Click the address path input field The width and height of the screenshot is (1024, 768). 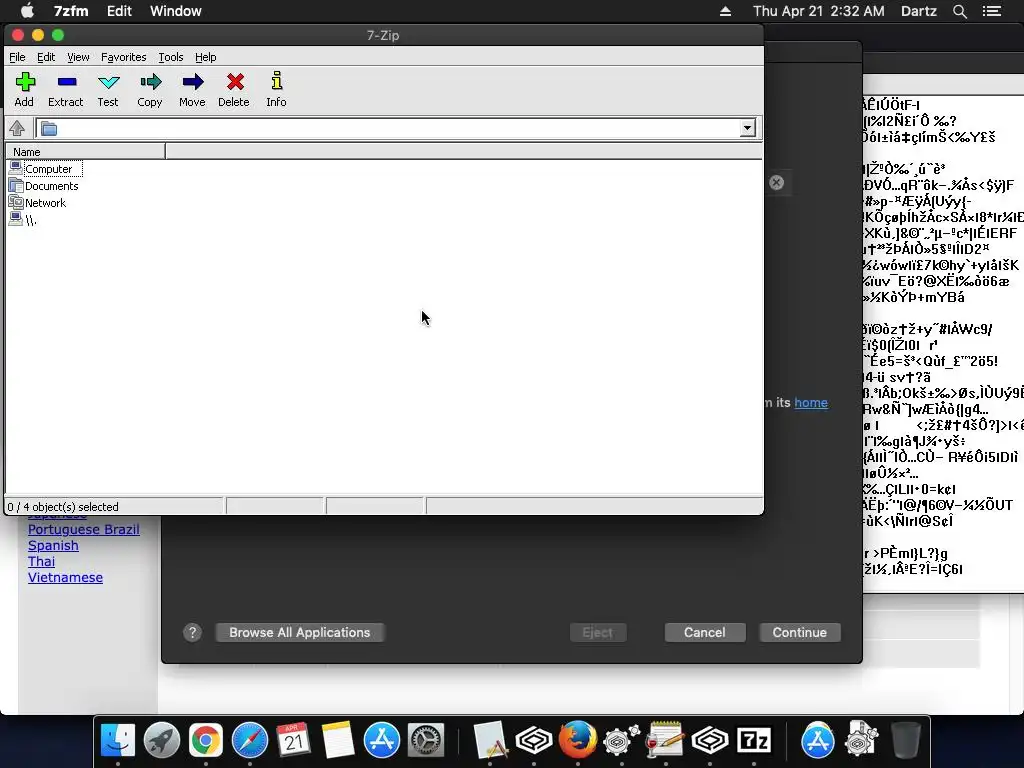tap(398, 128)
